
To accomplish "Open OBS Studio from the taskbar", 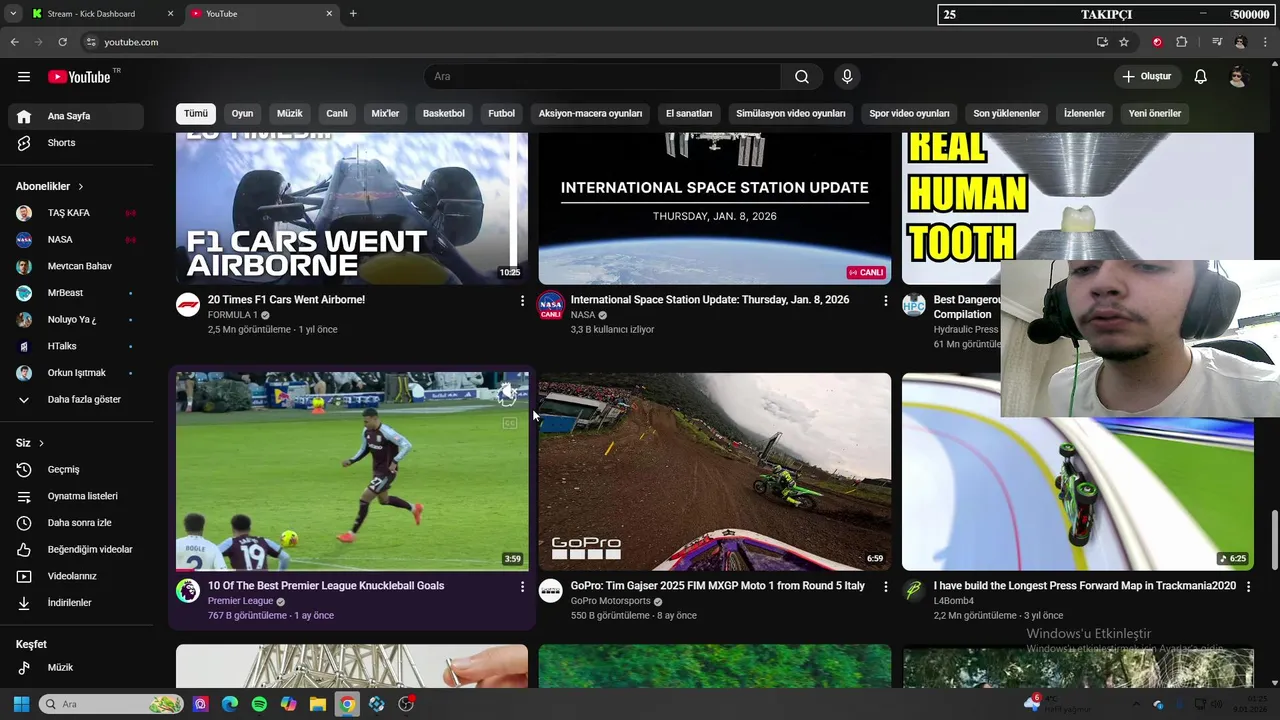I will (406, 704).
